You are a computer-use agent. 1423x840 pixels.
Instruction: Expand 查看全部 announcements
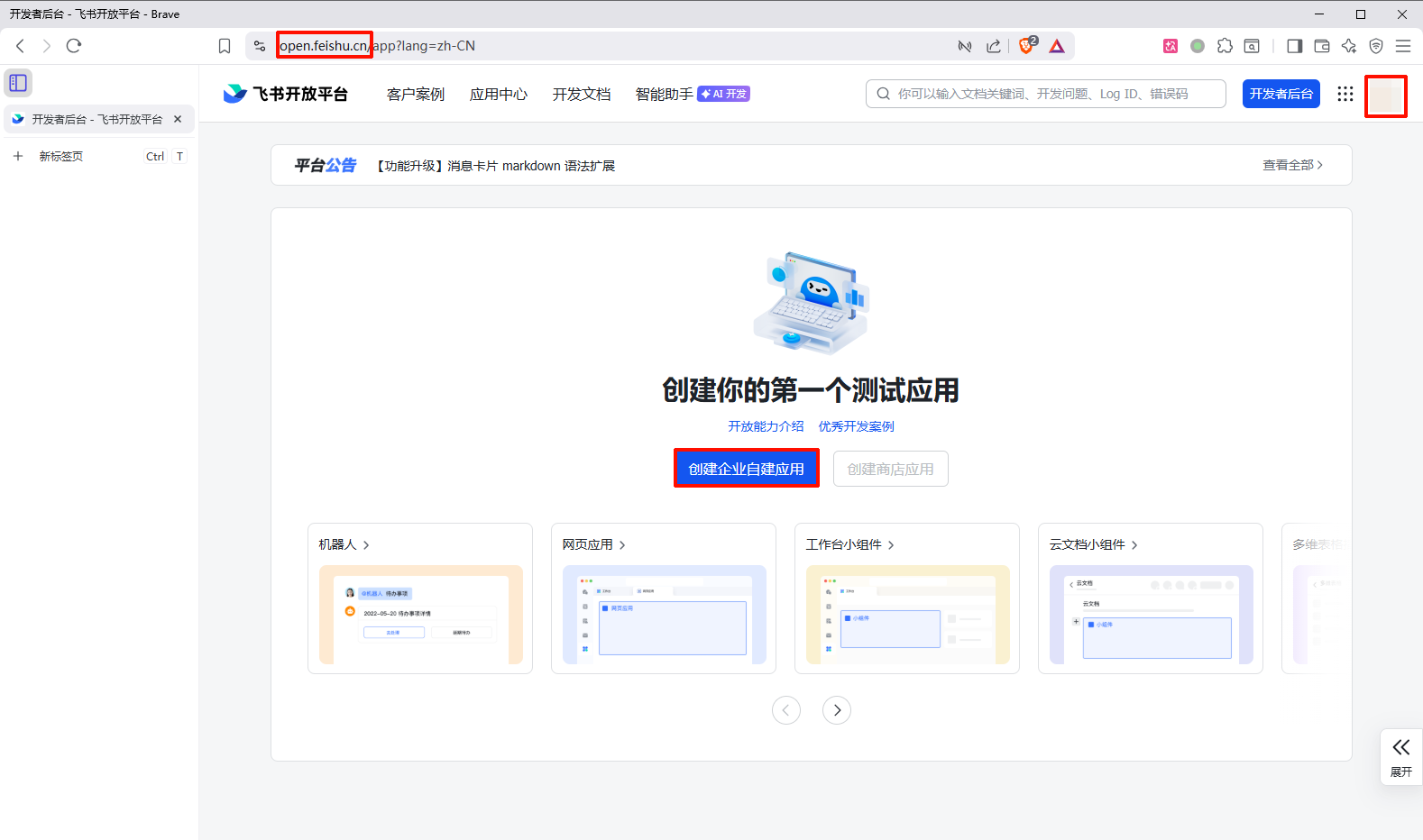coord(1291,165)
